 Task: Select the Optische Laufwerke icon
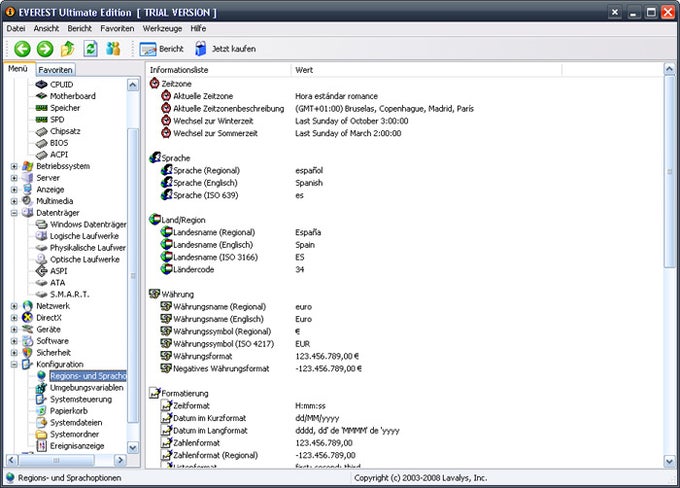(x=41, y=259)
